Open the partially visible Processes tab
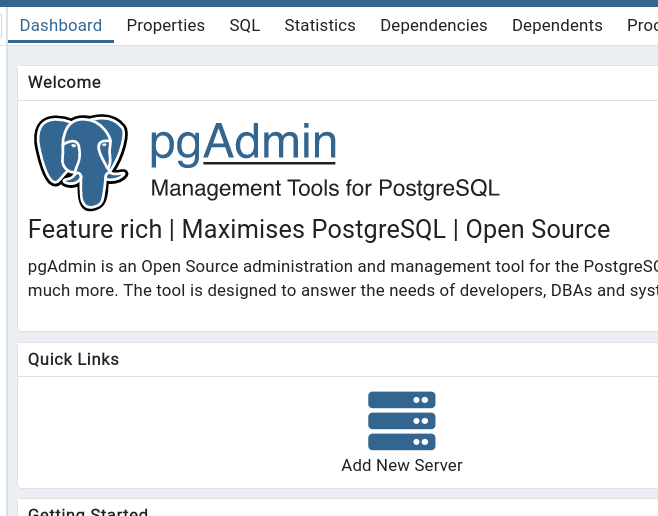This screenshot has height=516, width=658. click(642, 25)
